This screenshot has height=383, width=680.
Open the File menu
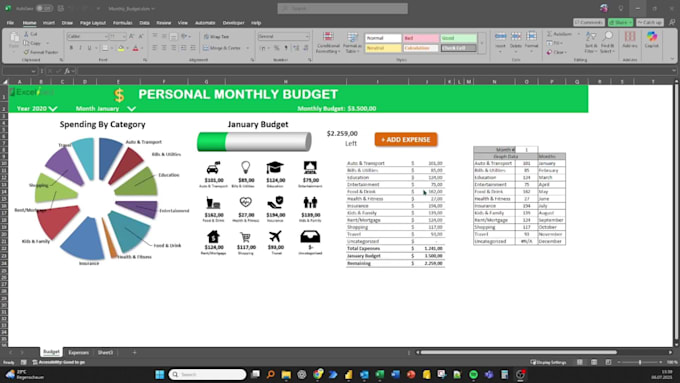10,23
